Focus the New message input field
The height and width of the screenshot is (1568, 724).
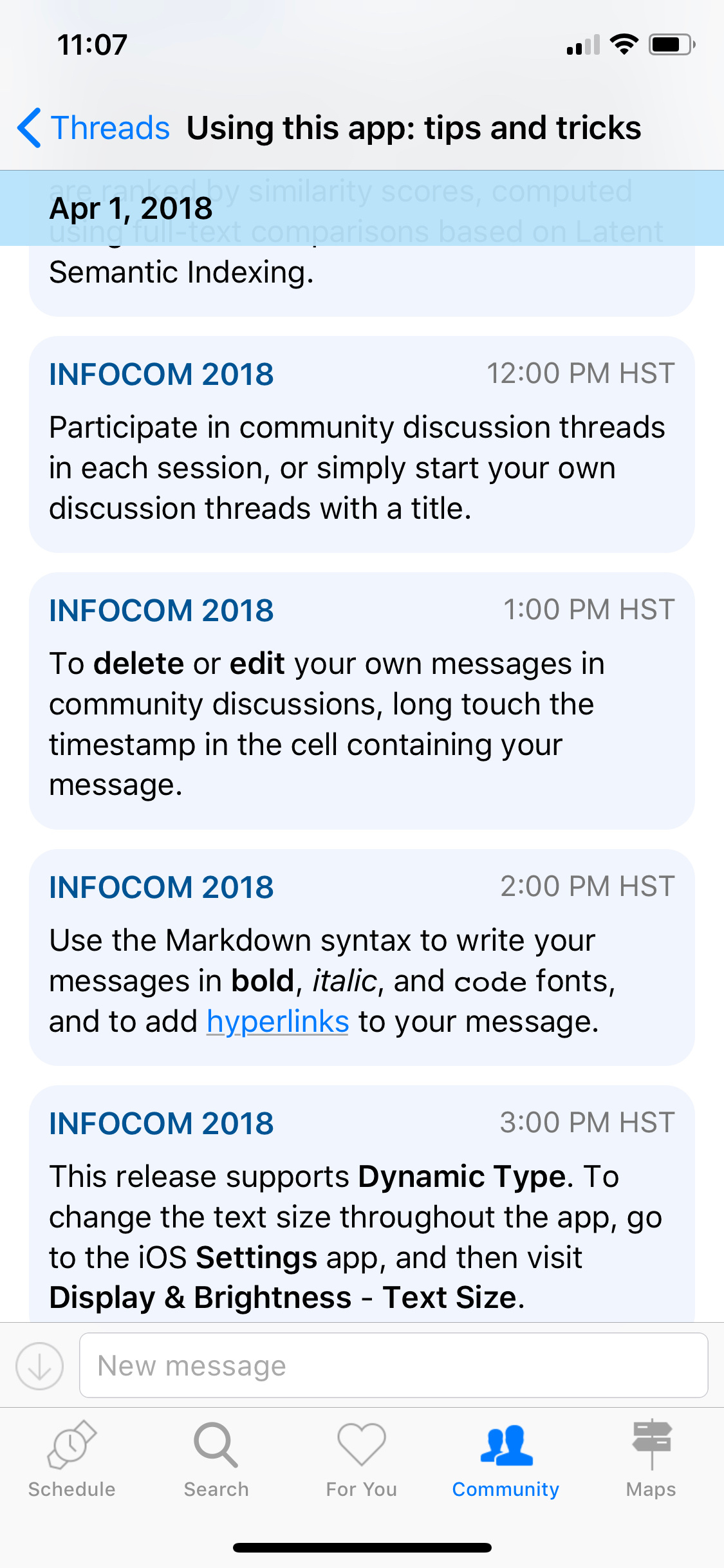[393, 1365]
